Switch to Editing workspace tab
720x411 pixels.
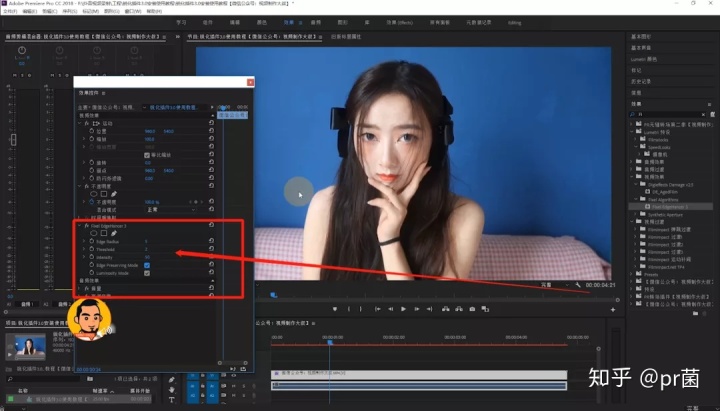[x=514, y=23]
